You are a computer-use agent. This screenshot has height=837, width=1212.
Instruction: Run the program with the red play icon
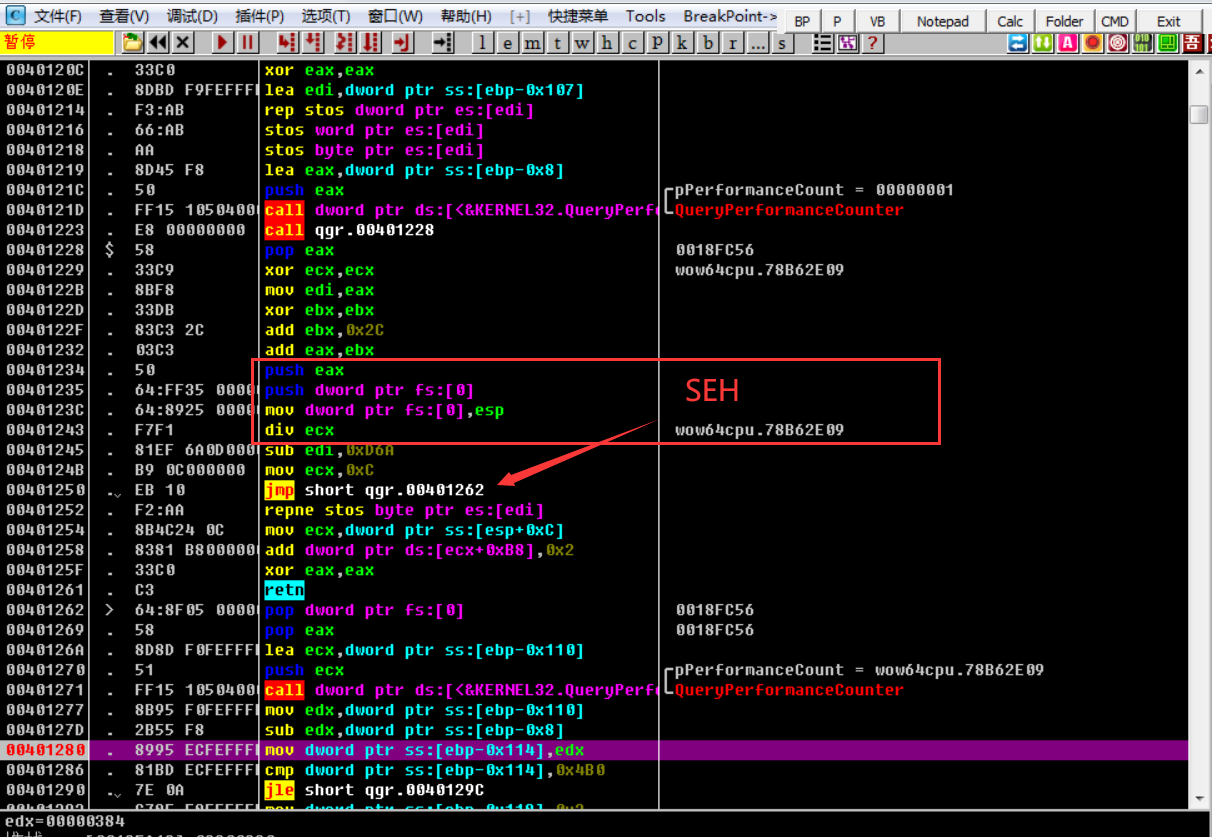[222, 42]
